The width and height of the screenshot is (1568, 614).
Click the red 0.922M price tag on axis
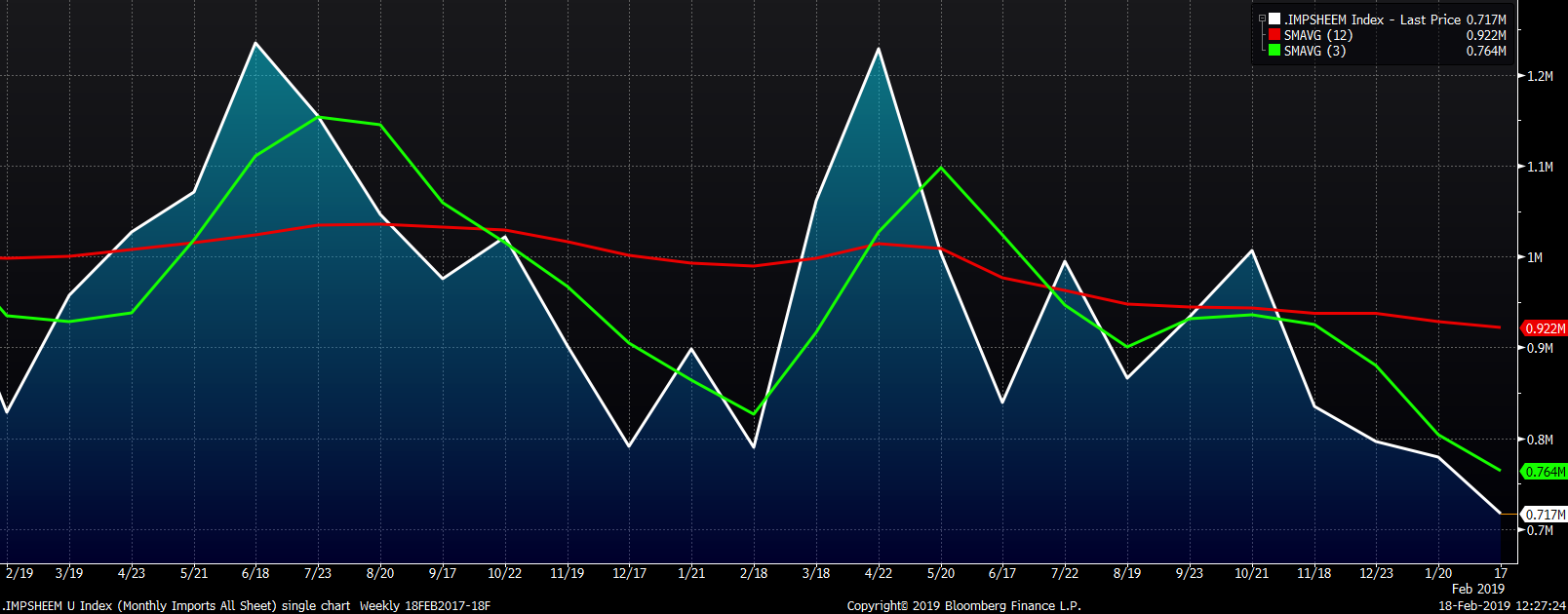pos(1545,328)
